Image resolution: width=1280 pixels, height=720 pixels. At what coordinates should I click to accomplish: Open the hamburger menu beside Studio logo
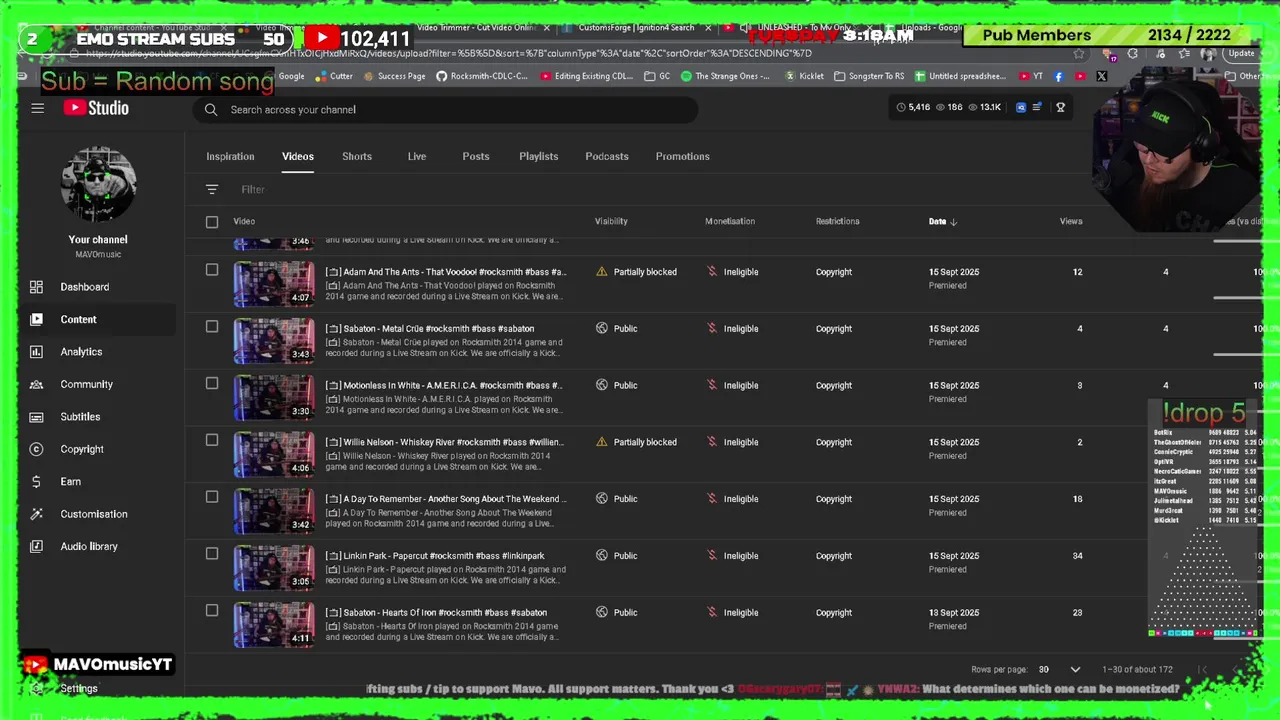(x=37, y=108)
